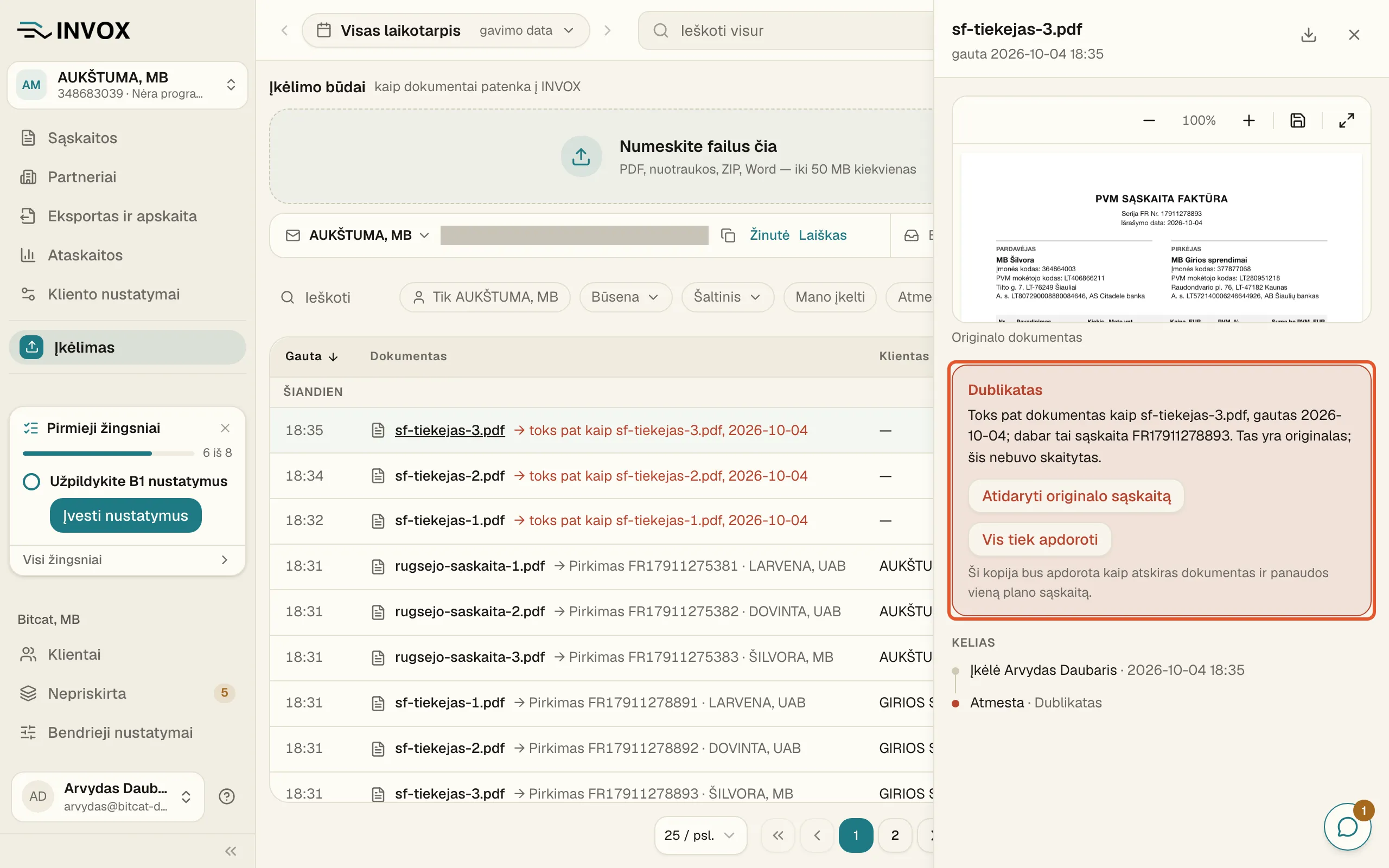Click the upload icon in drop zone
1389x868 pixels.
click(x=581, y=156)
